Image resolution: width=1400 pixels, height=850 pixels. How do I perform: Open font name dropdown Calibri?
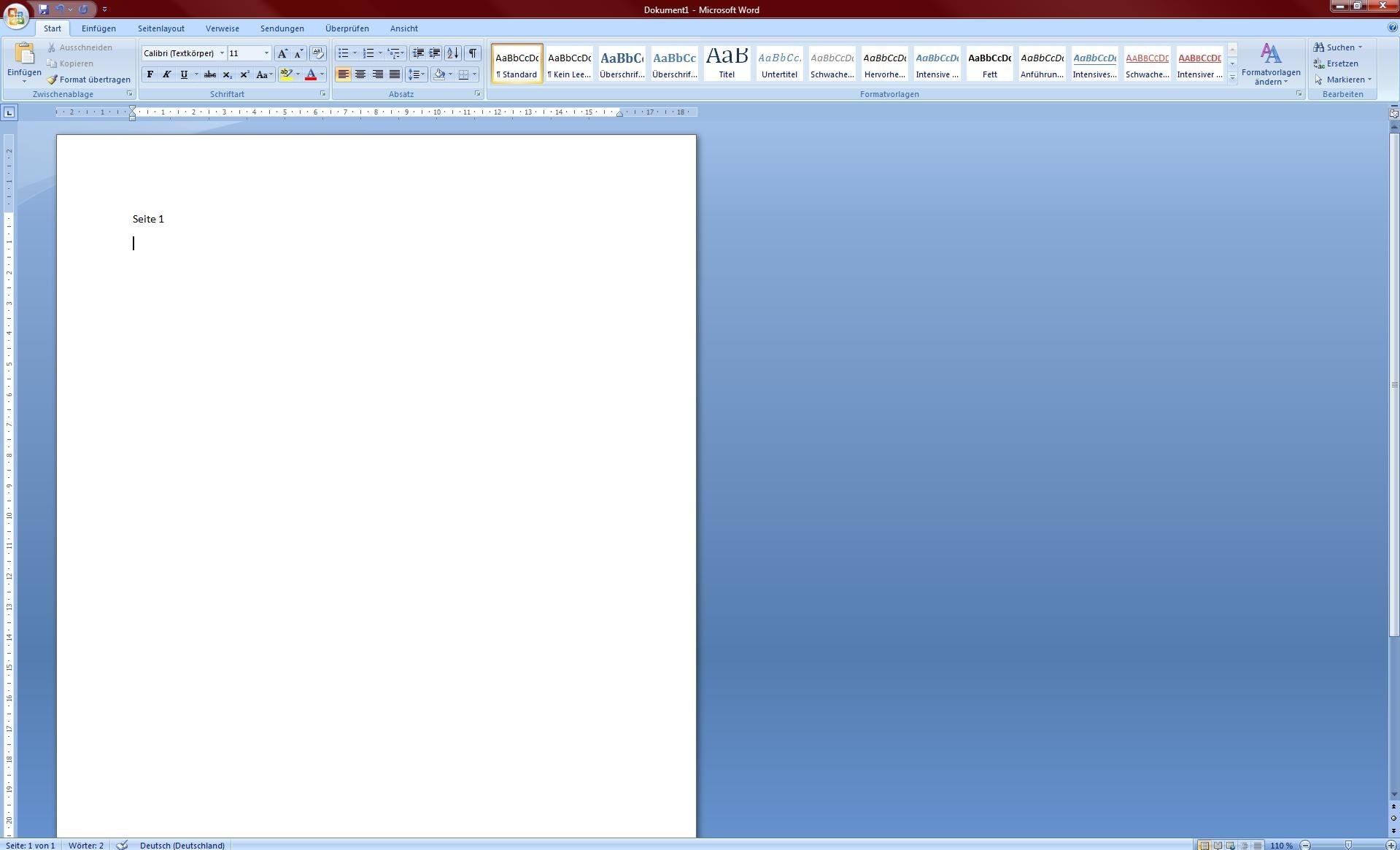(x=222, y=53)
